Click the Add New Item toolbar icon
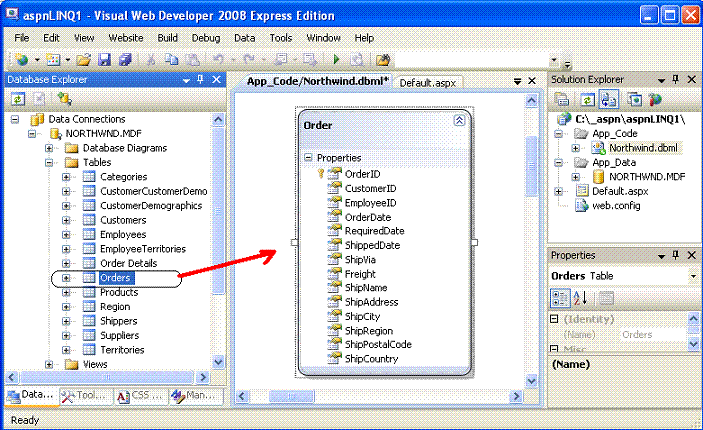703x430 pixels. click(53, 60)
